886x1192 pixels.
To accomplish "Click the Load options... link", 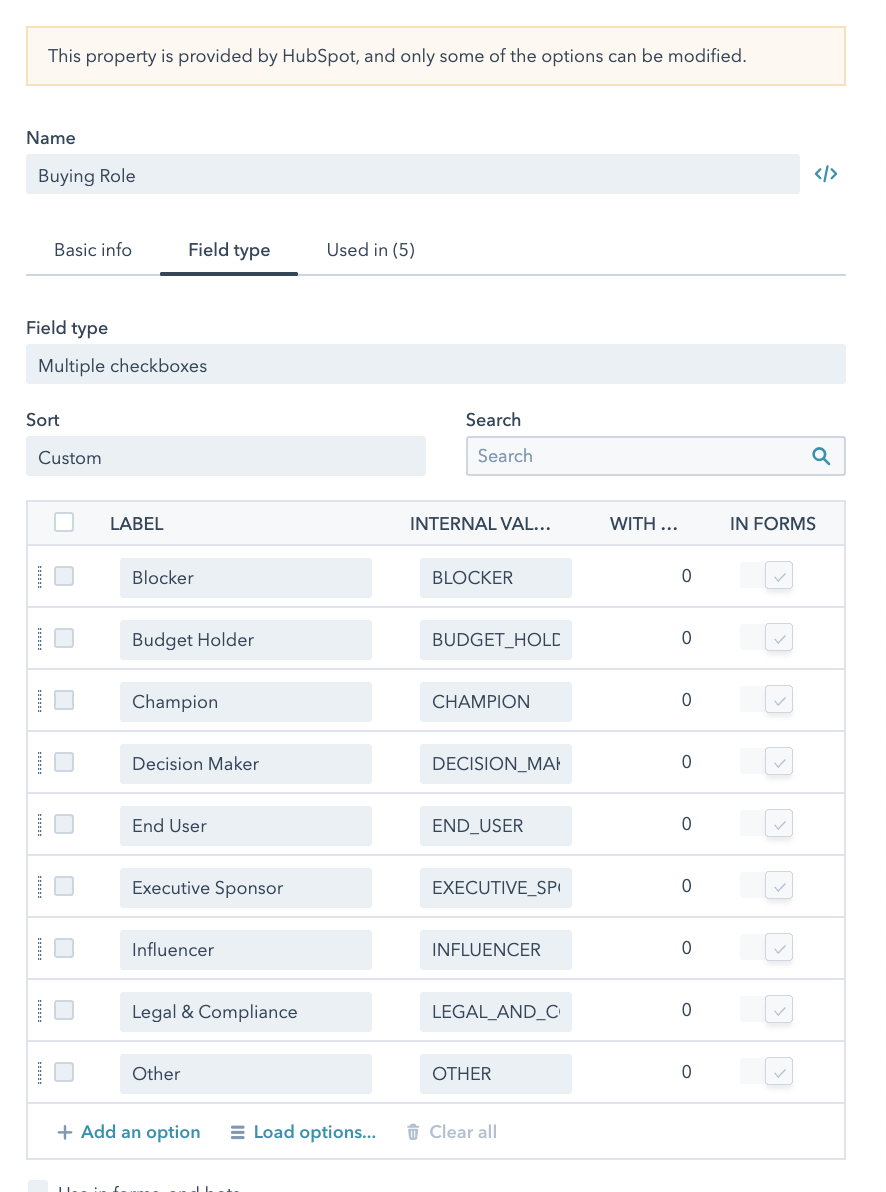I will pos(314,1132).
